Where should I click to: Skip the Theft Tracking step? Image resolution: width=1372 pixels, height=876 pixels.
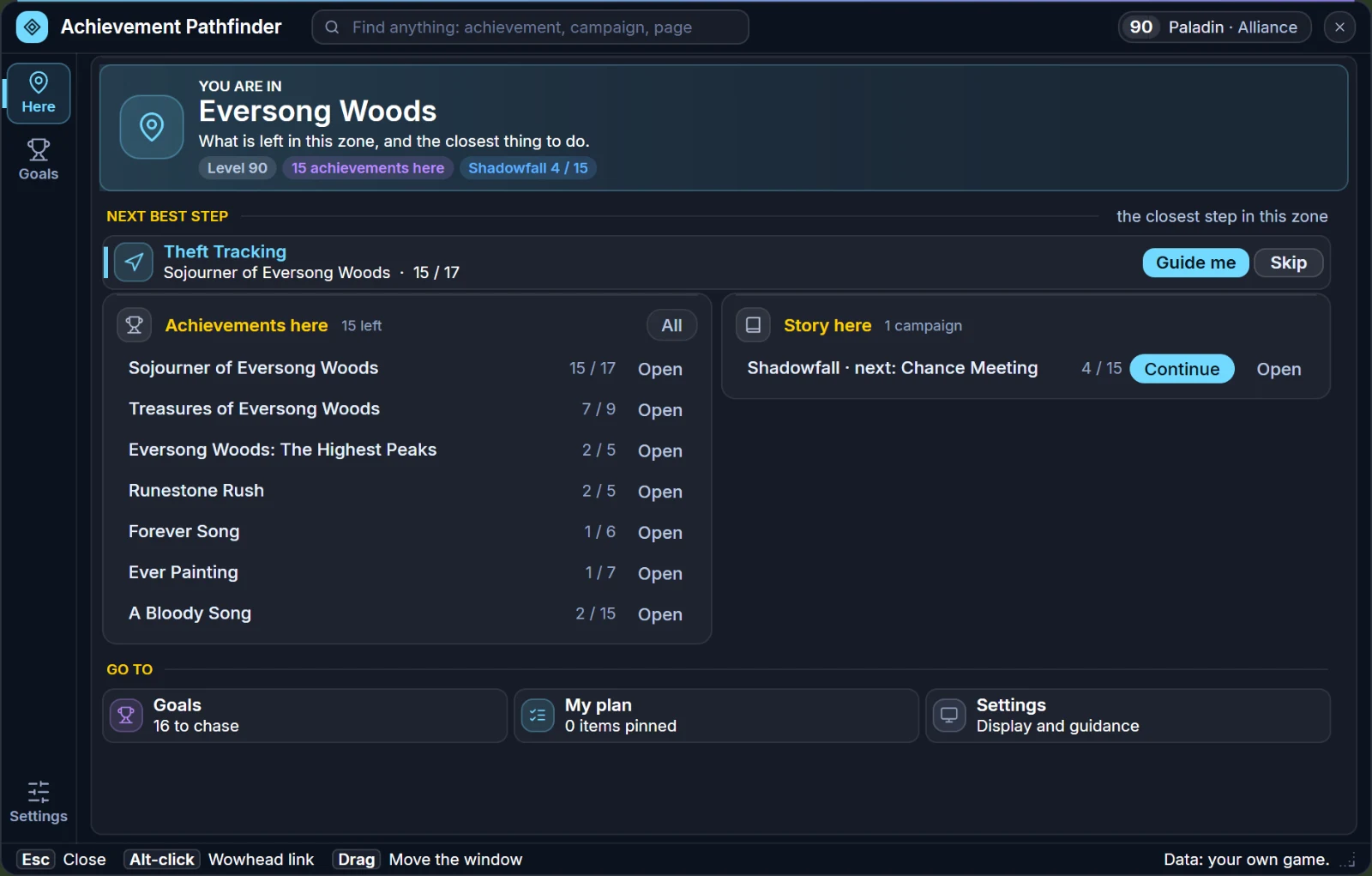[x=1288, y=263]
